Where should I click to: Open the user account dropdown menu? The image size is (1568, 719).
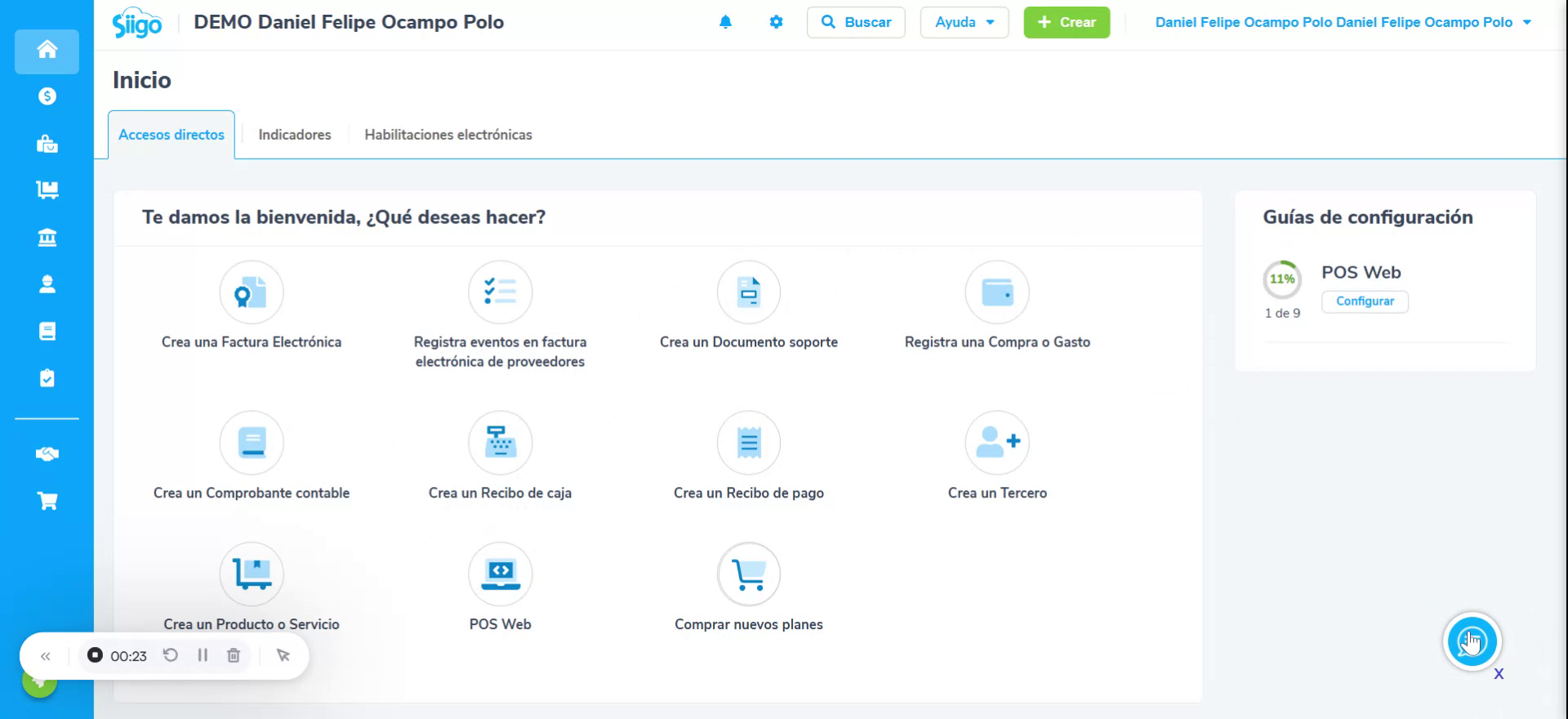[x=1343, y=22]
